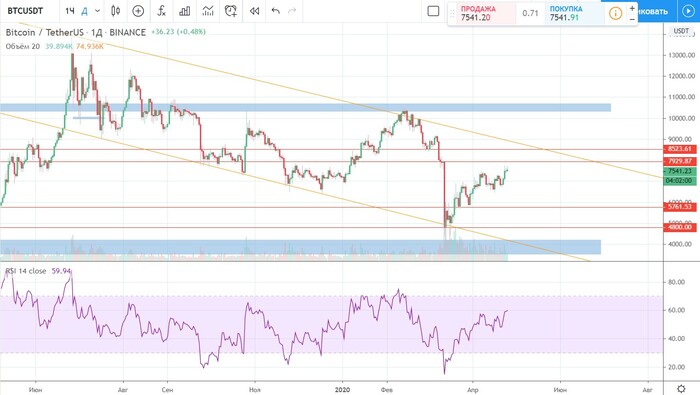
Task: Select the lower blue support zone rectangle
Action: pos(300,247)
